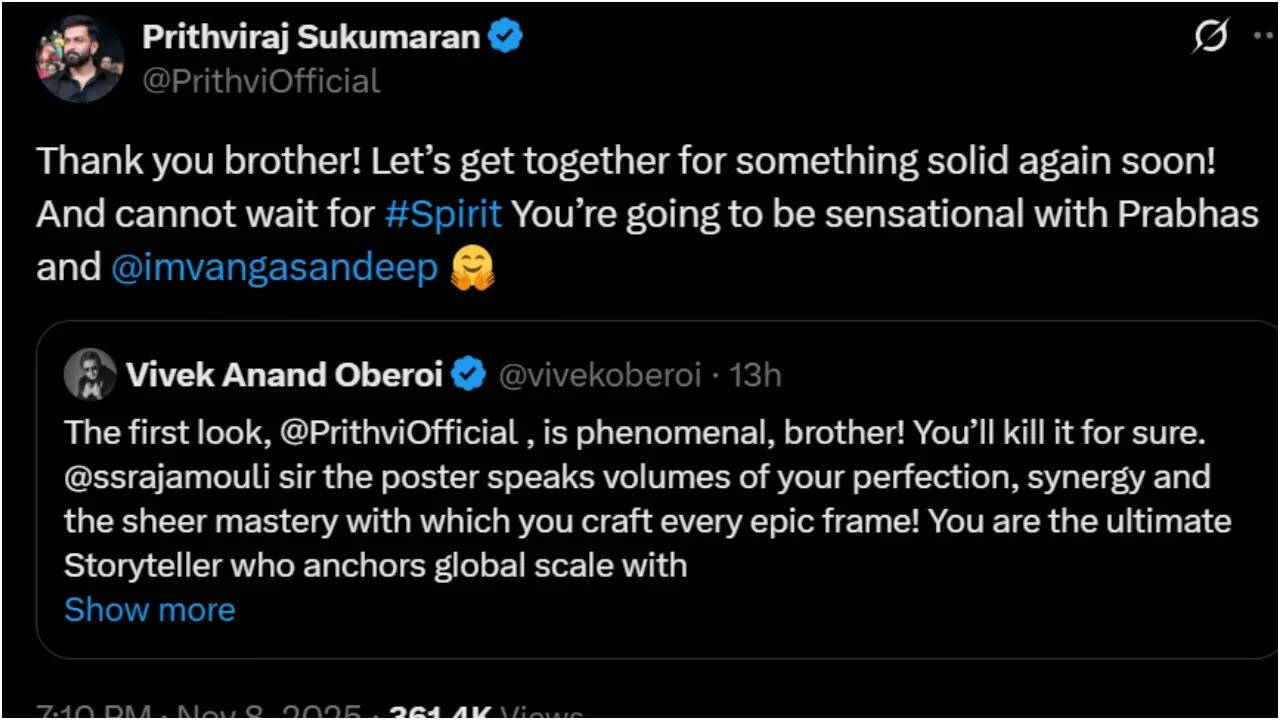The width and height of the screenshot is (1280, 720).
Task: Click the Nov 8, 2025 post timestamp
Action: 270,712
